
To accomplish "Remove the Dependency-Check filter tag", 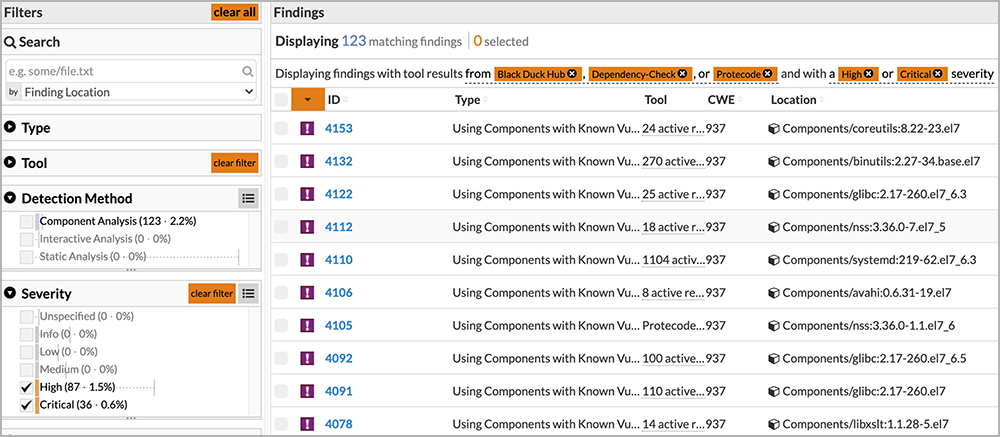I will (x=682, y=74).
